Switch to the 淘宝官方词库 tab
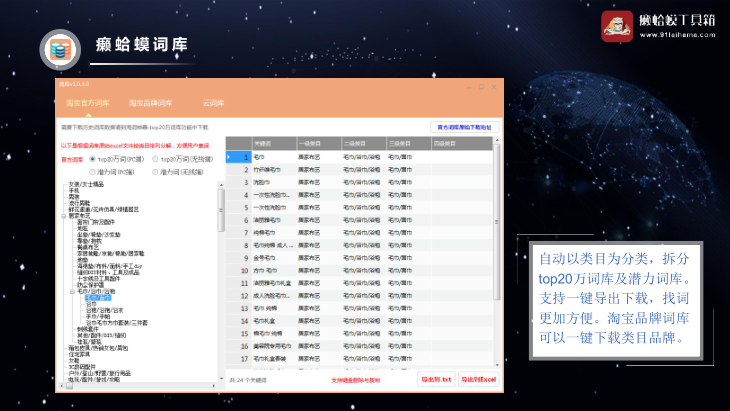The height and width of the screenshot is (411, 730). pyautogui.click(x=88, y=103)
